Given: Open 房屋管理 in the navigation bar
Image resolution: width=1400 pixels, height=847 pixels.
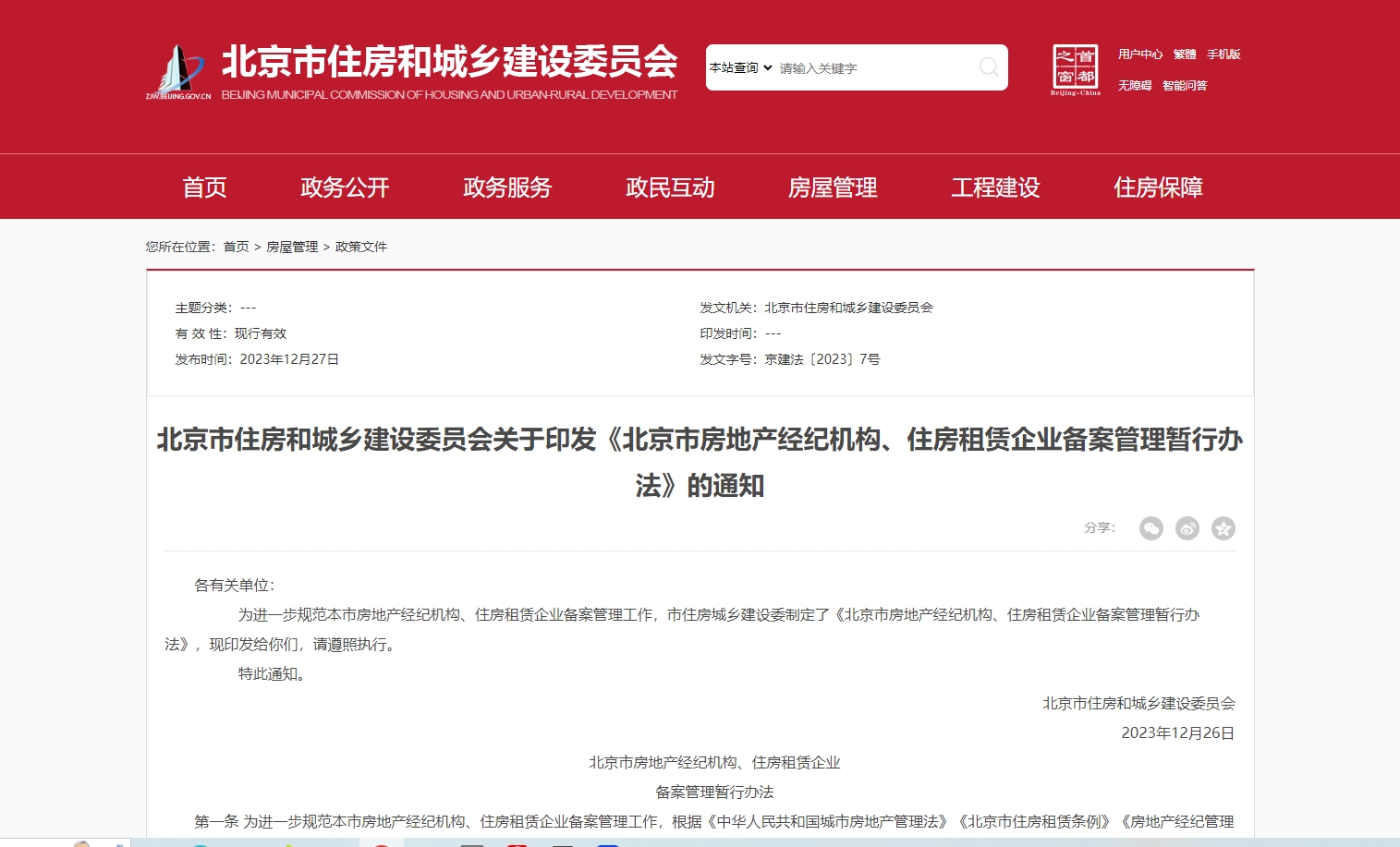Looking at the screenshot, I should (x=833, y=188).
